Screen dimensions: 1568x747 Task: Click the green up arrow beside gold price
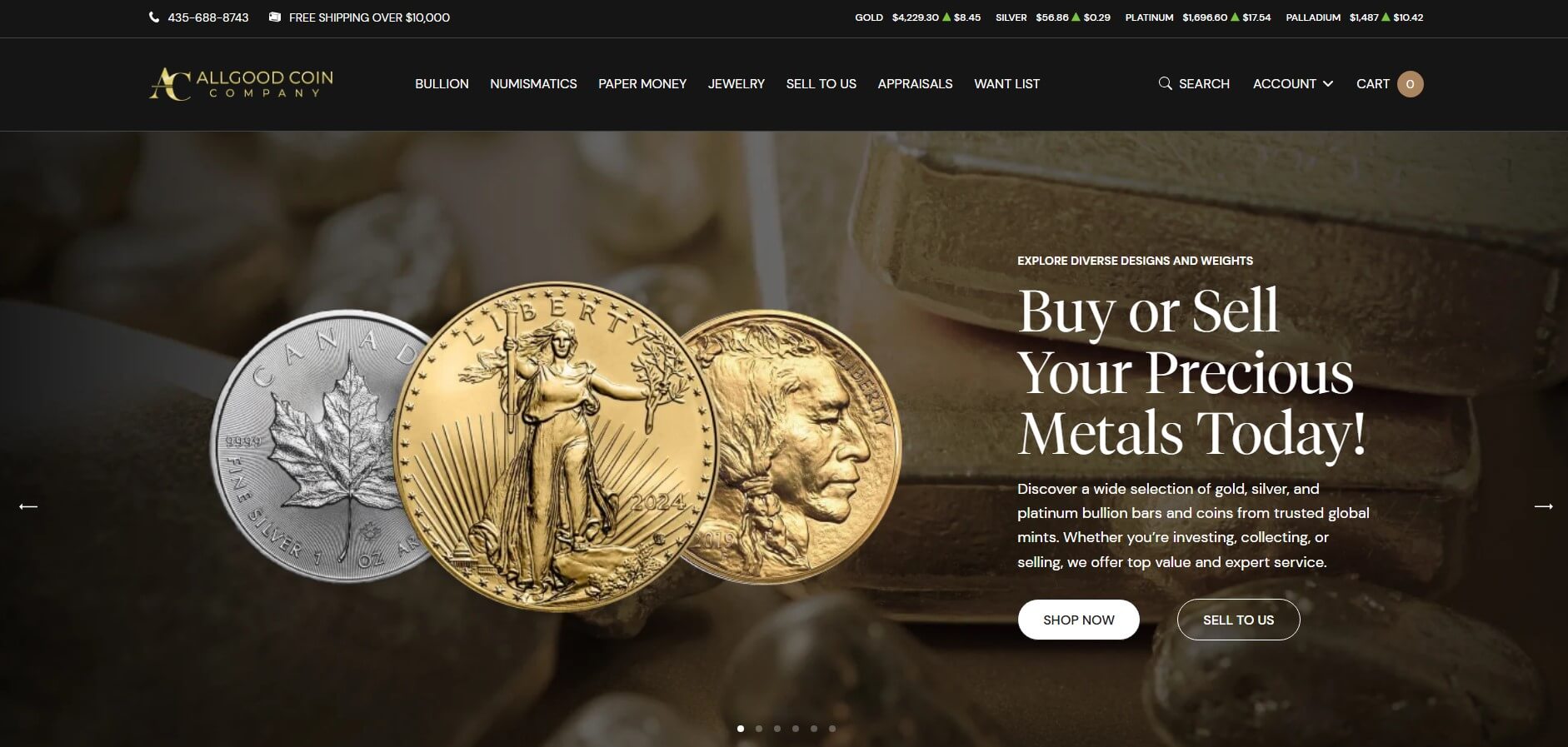(946, 17)
